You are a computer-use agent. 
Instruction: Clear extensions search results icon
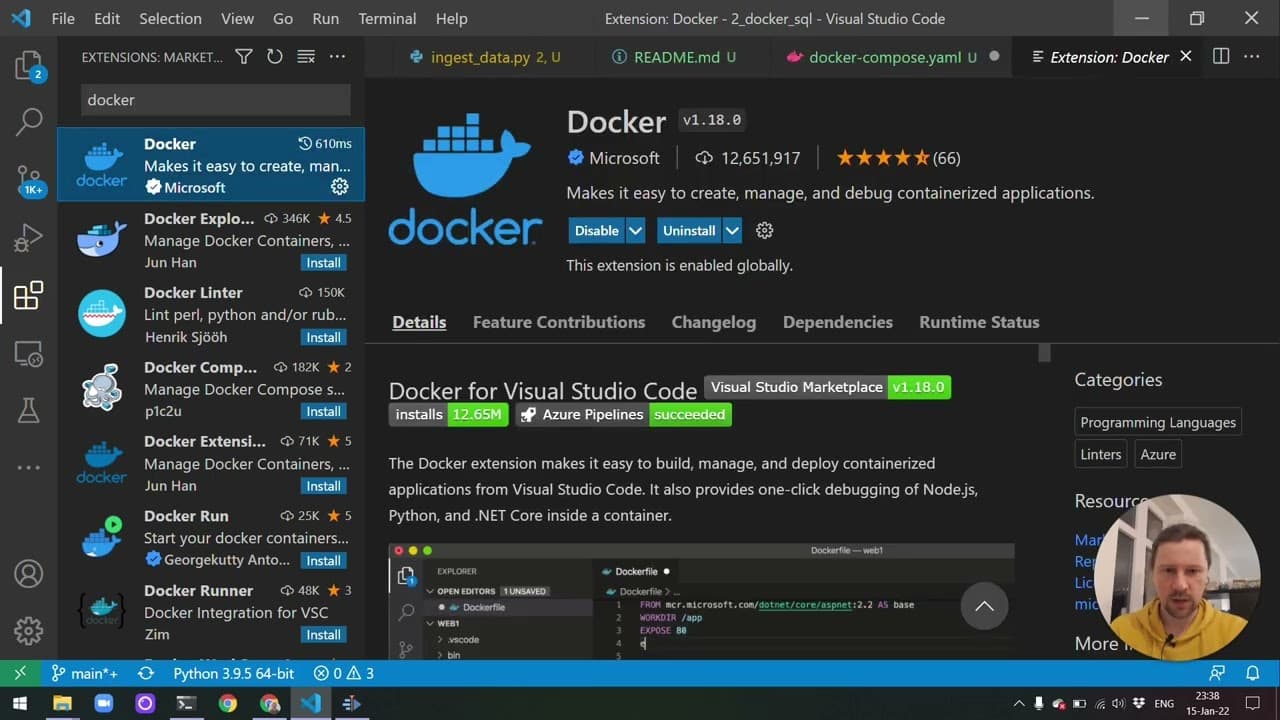(306, 57)
